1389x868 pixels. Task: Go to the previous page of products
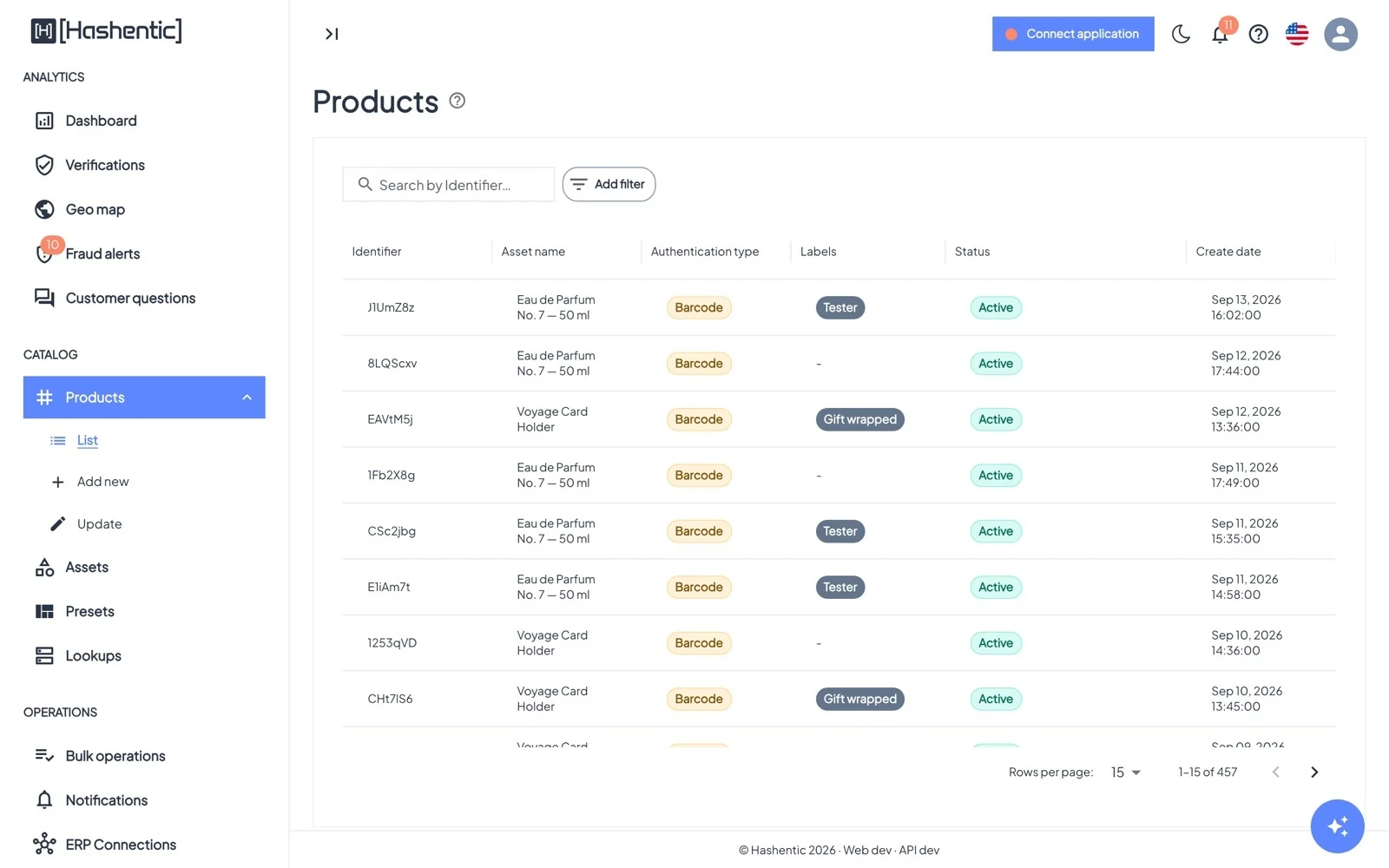1275,773
